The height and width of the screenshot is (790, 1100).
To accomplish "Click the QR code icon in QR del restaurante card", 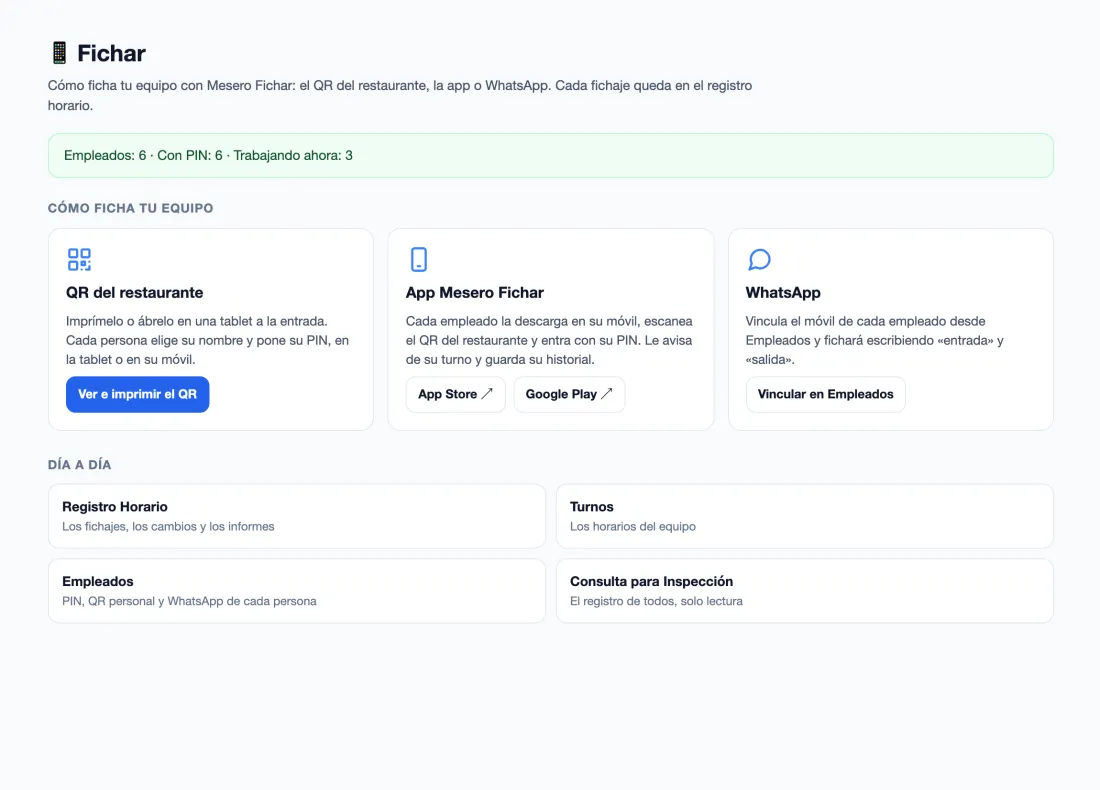I will click(79, 259).
